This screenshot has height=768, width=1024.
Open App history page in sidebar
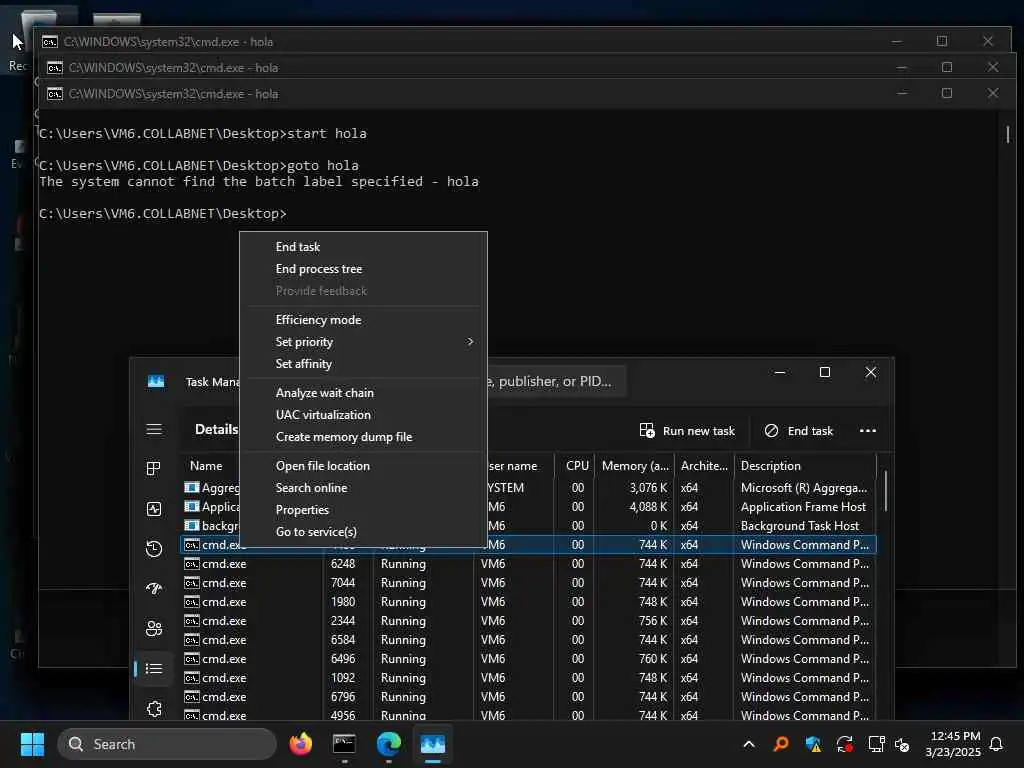point(154,549)
